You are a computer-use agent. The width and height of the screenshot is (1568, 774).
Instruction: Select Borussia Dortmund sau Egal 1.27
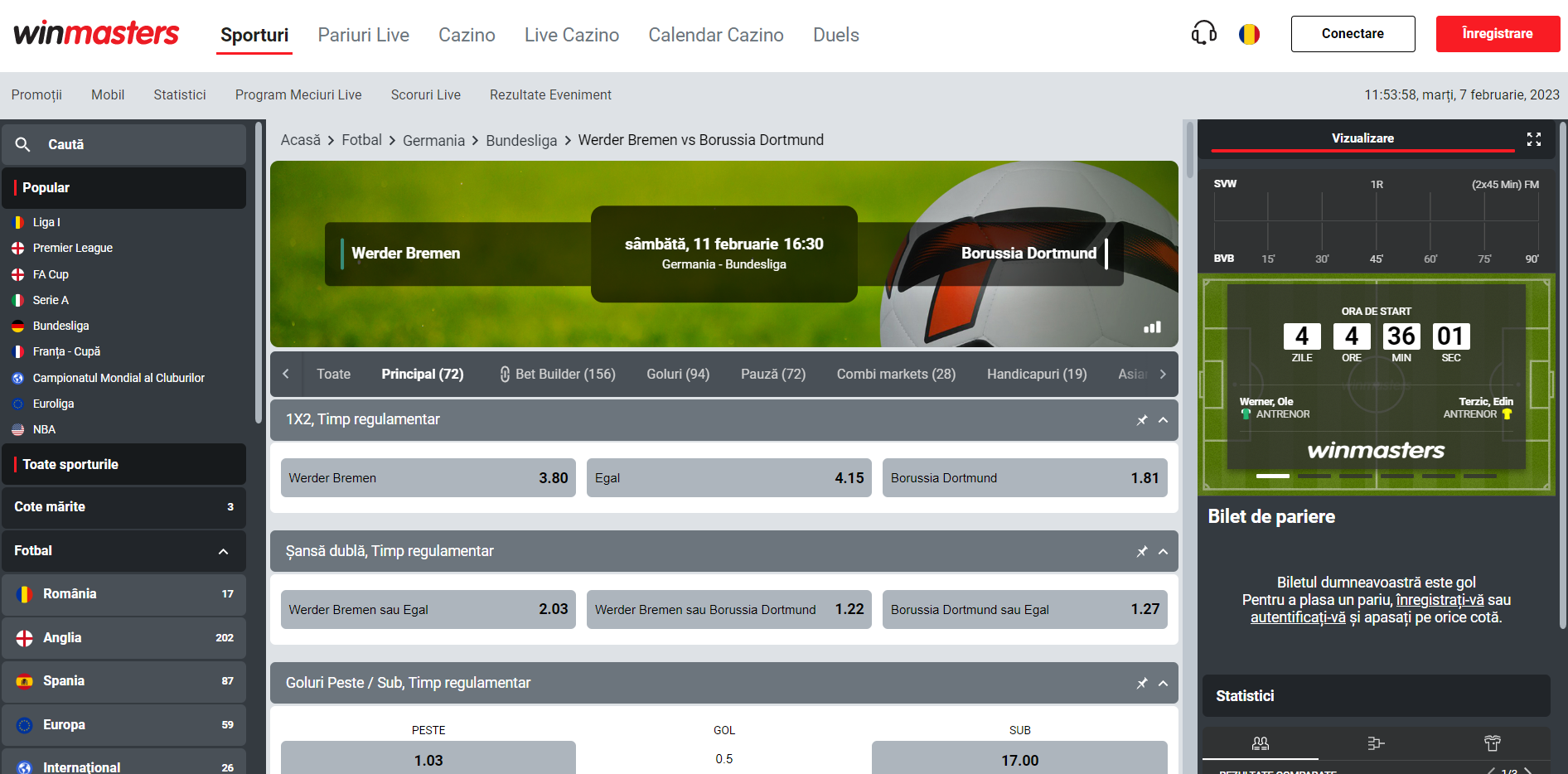click(x=1025, y=610)
